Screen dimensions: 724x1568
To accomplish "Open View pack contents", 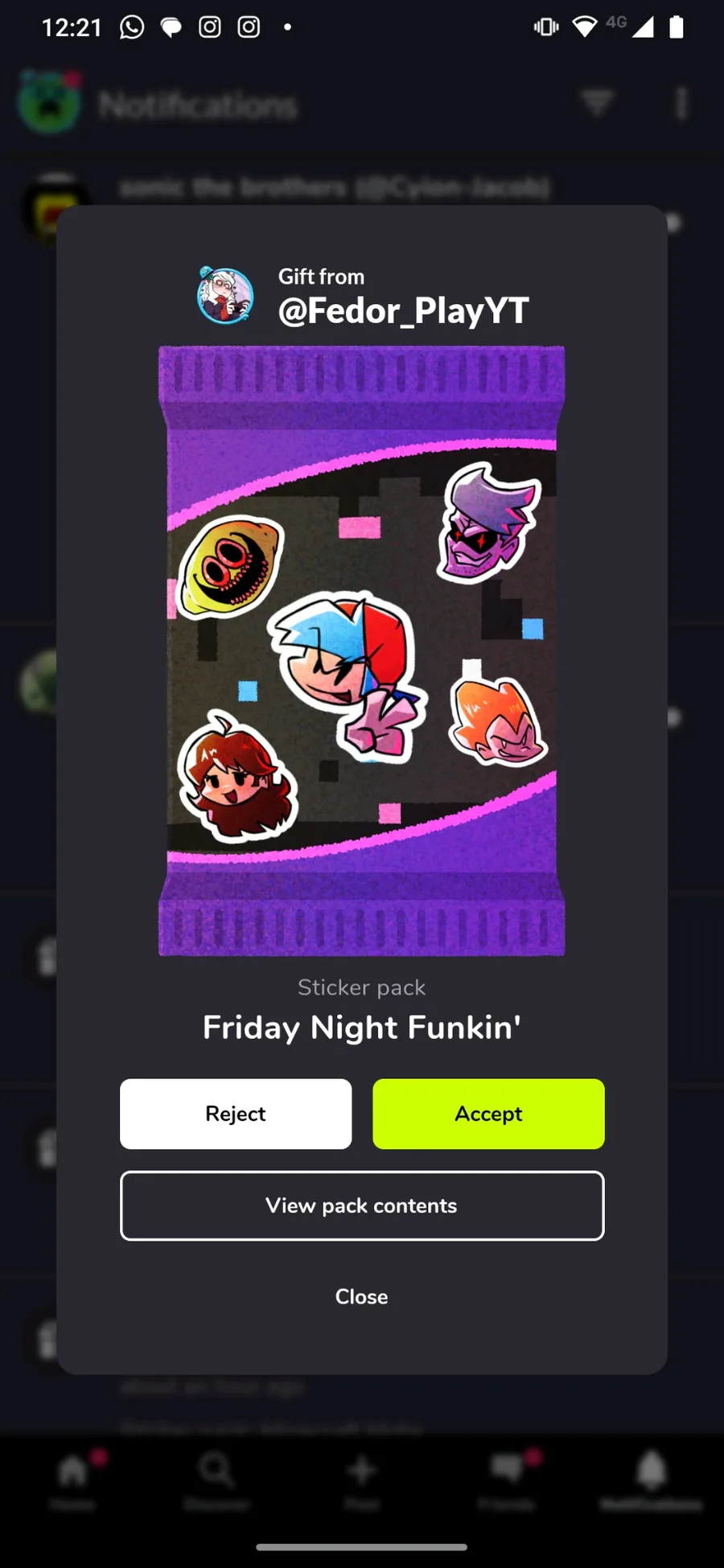I will pos(362,1205).
